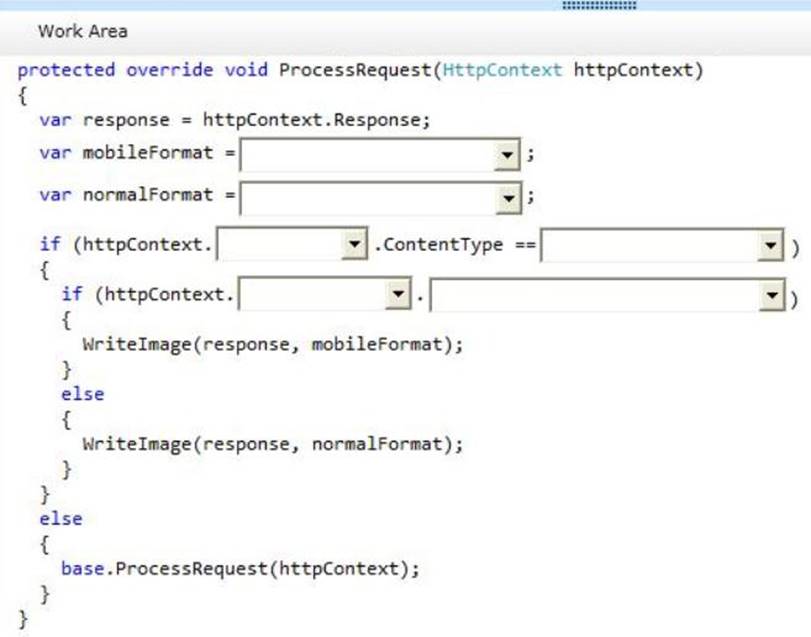Click the combo field after outer httpContext.
This screenshot has height=637, width=811.
pyautogui.click(x=279, y=246)
